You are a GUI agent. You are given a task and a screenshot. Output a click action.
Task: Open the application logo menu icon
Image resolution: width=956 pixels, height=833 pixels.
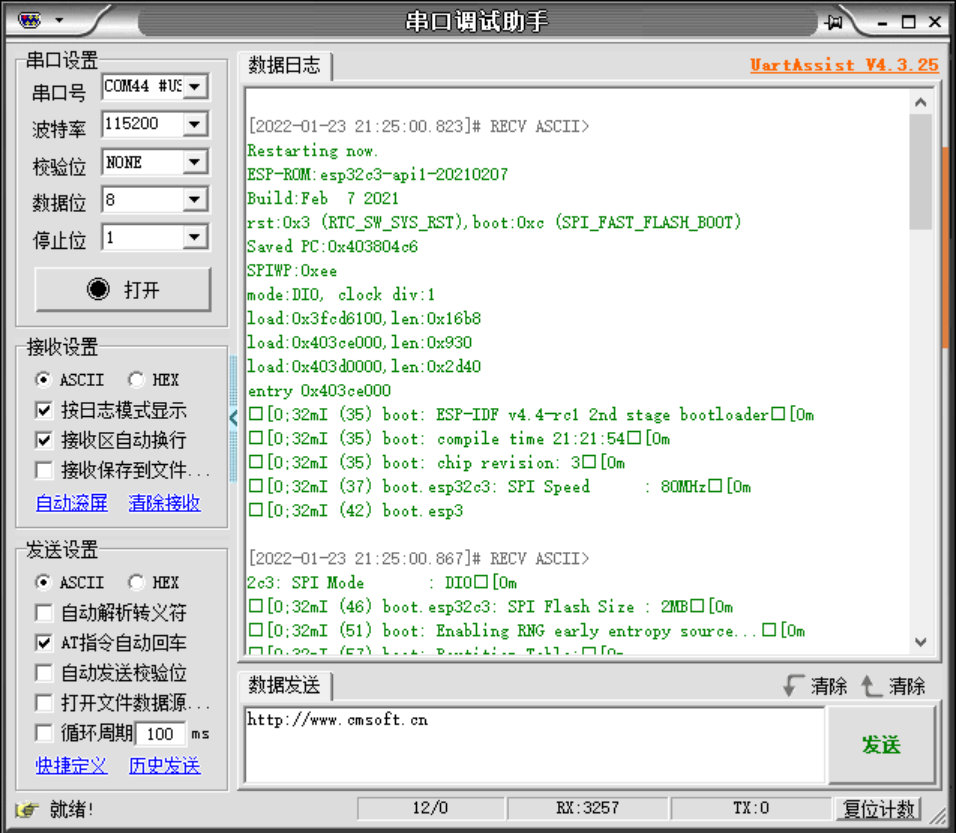coord(29,20)
